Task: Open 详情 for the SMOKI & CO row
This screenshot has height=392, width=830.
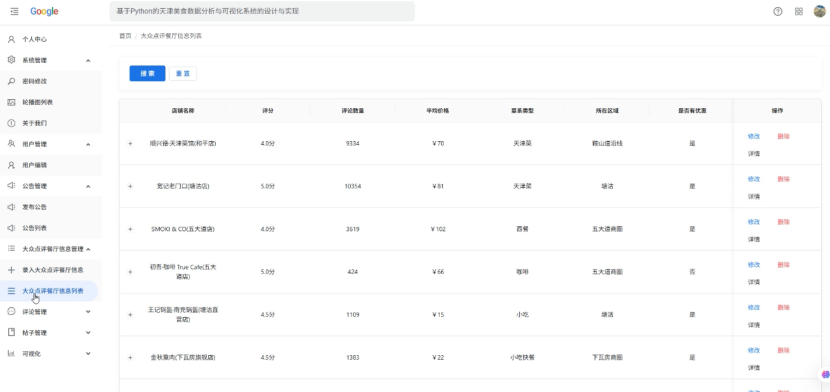Action: [x=754, y=239]
